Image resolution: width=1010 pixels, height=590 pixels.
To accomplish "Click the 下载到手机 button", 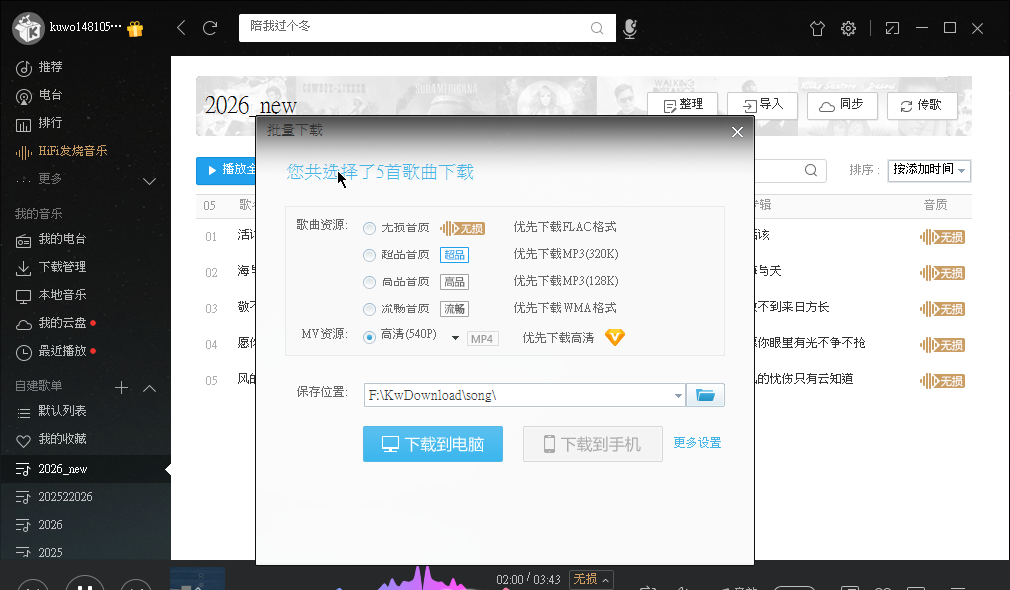I will pyautogui.click(x=593, y=444).
